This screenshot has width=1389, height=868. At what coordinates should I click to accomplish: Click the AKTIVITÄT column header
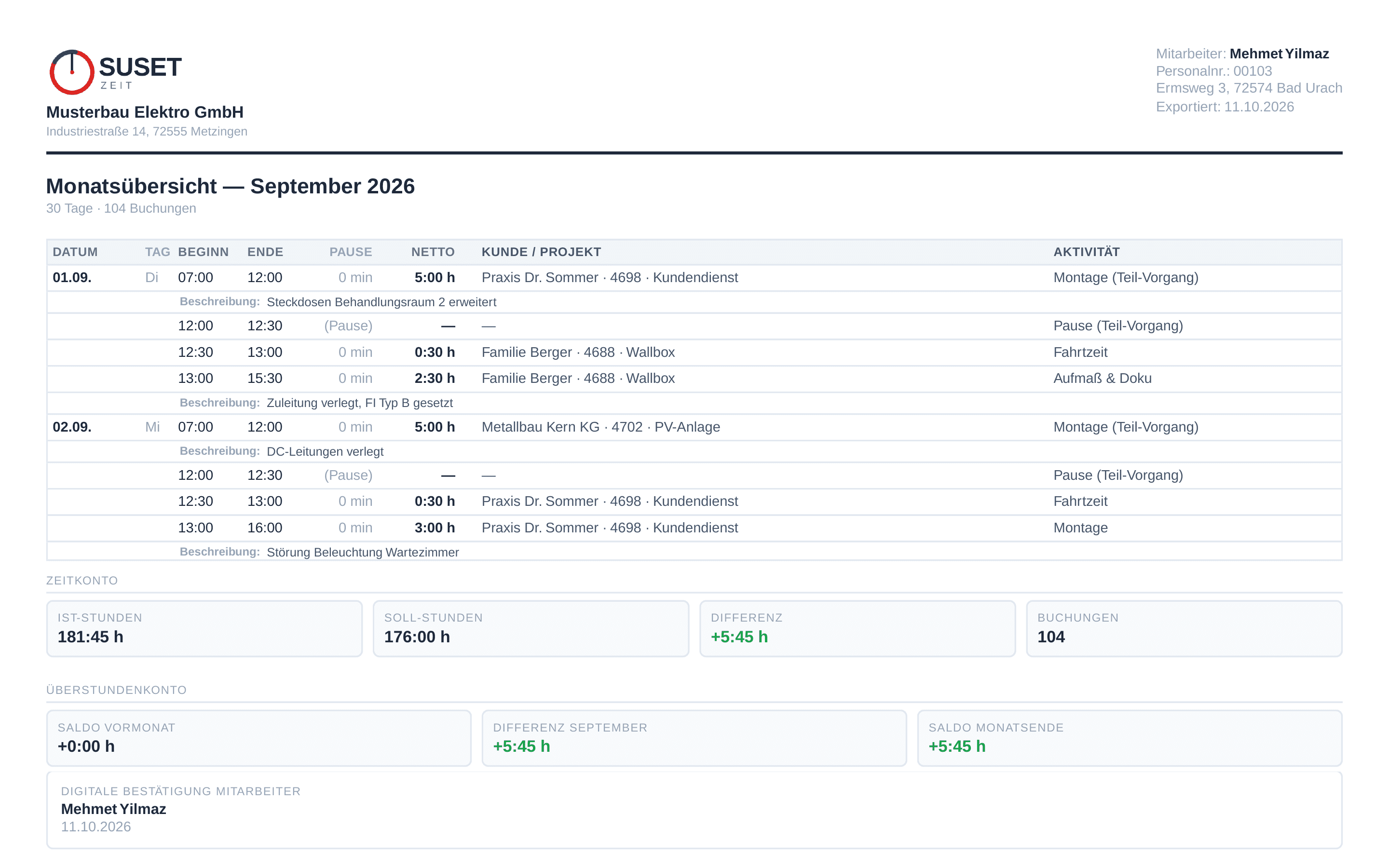[x=1087, y=252]
